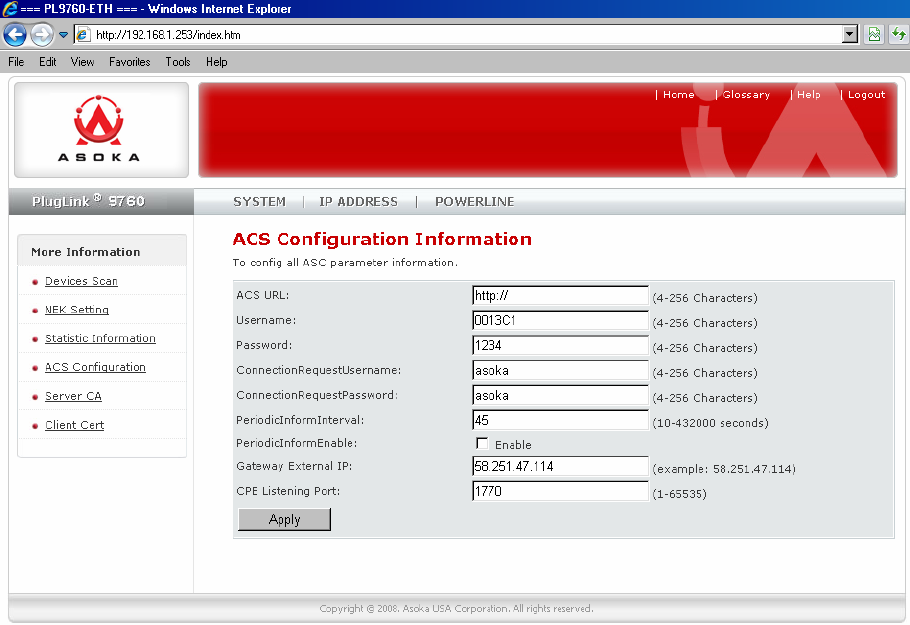Click the Internet Explorer logo in title bar
This screenshot has height=625, width=910.
coord(10,9)
